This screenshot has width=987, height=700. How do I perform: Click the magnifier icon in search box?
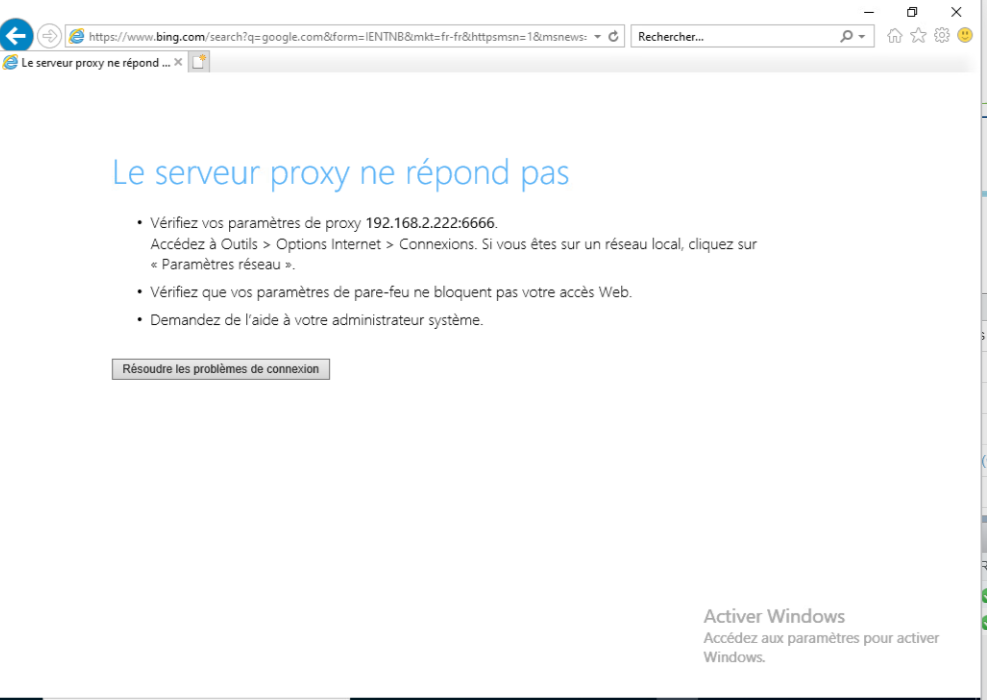click(x=847, y=37)
